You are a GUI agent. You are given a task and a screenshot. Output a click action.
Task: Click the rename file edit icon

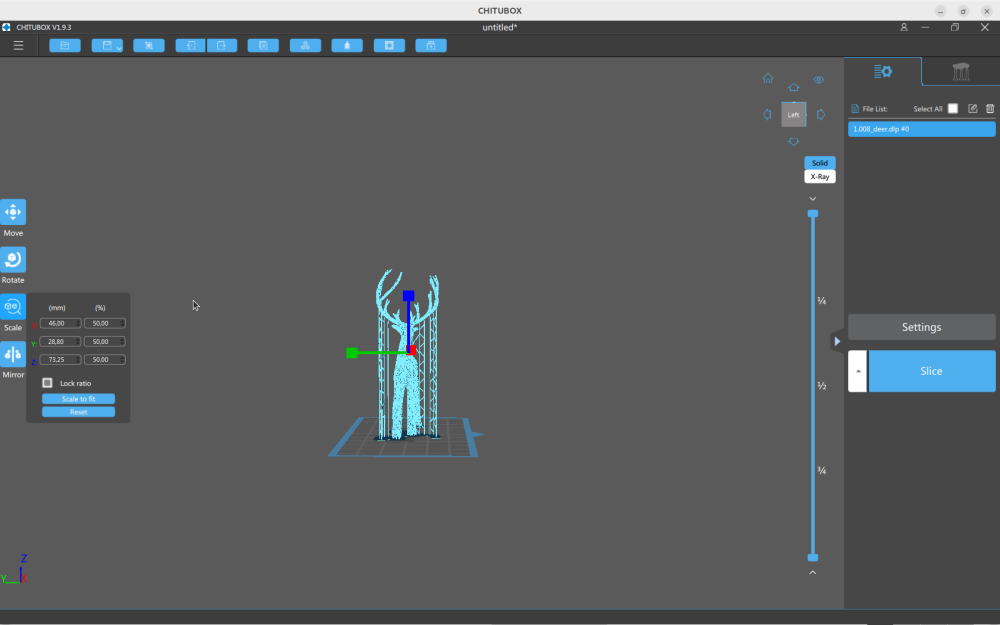point(973,108)
